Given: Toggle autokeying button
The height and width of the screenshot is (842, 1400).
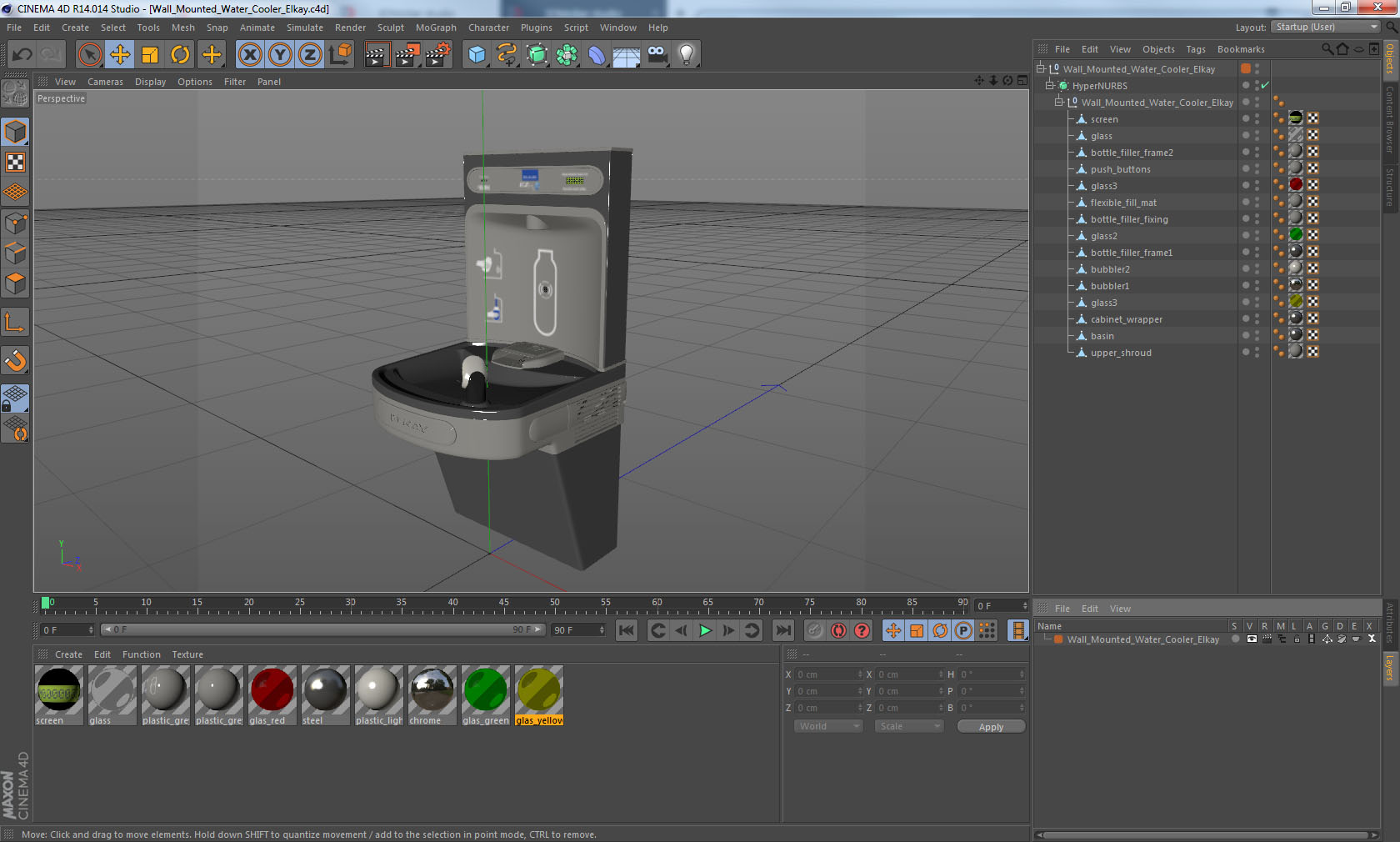Looking at the screenshot, I should (x=838, y=630).
